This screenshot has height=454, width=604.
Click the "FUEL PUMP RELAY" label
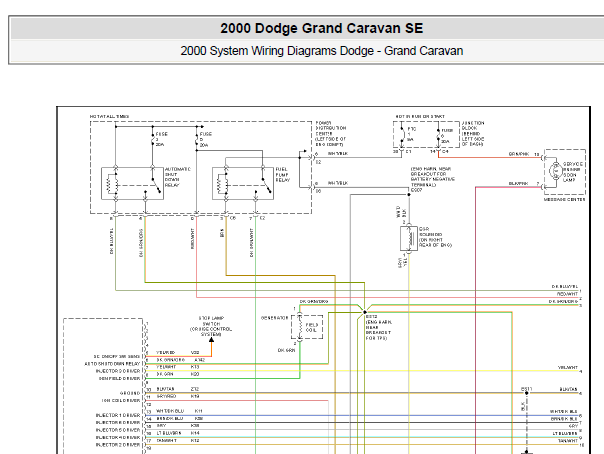point(283,174)
